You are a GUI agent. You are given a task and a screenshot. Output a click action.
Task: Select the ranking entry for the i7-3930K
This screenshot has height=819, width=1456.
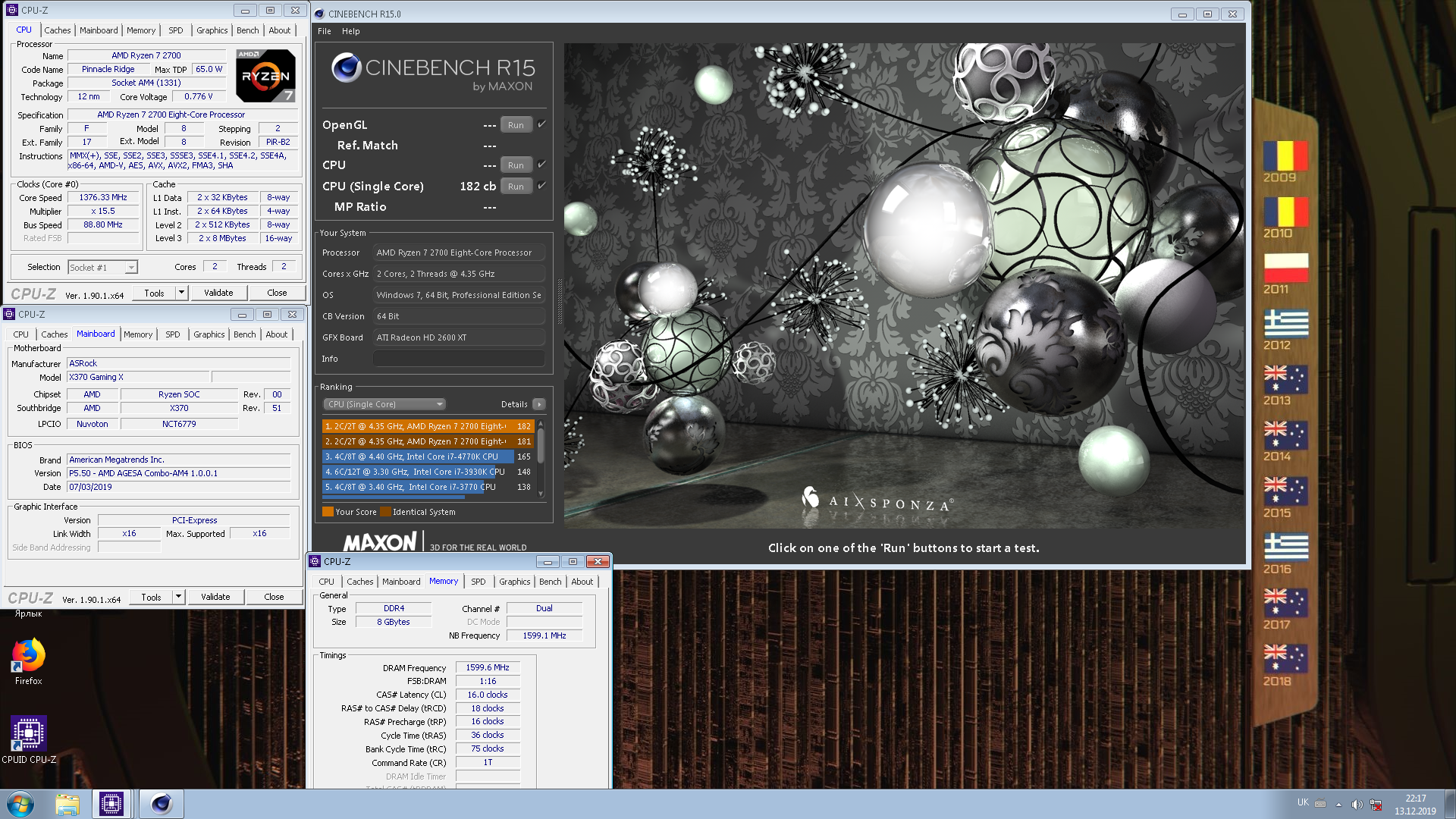[428, 472]
